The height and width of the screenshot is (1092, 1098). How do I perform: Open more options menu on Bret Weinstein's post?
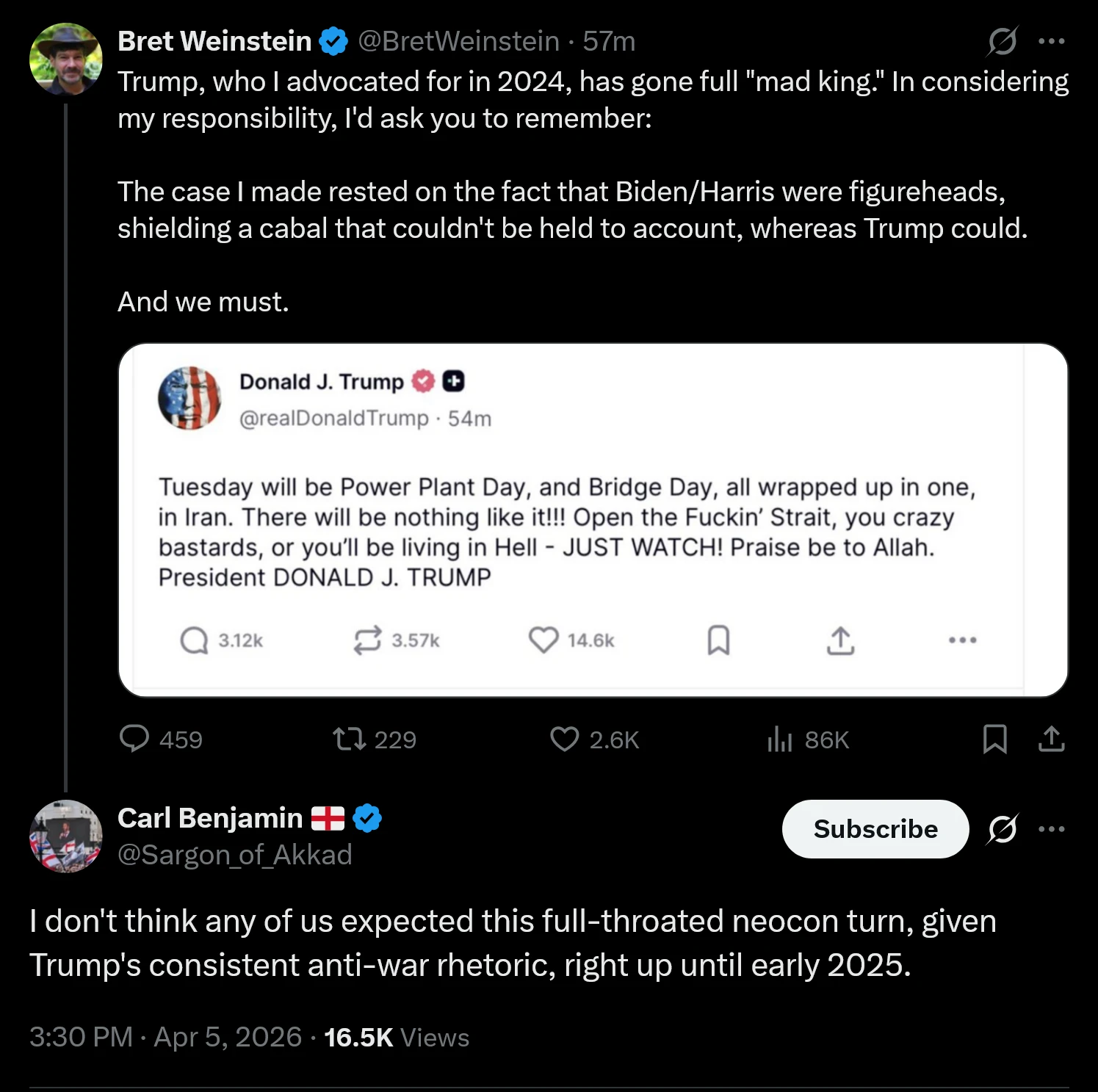click(x=1052, y=41)
